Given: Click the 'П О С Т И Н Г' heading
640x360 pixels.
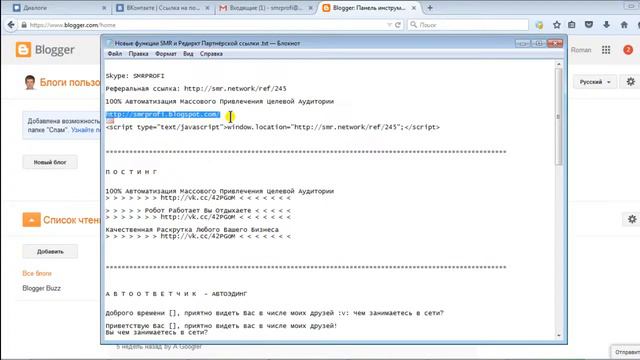Looking at the screenshot, I should point(131,172).
